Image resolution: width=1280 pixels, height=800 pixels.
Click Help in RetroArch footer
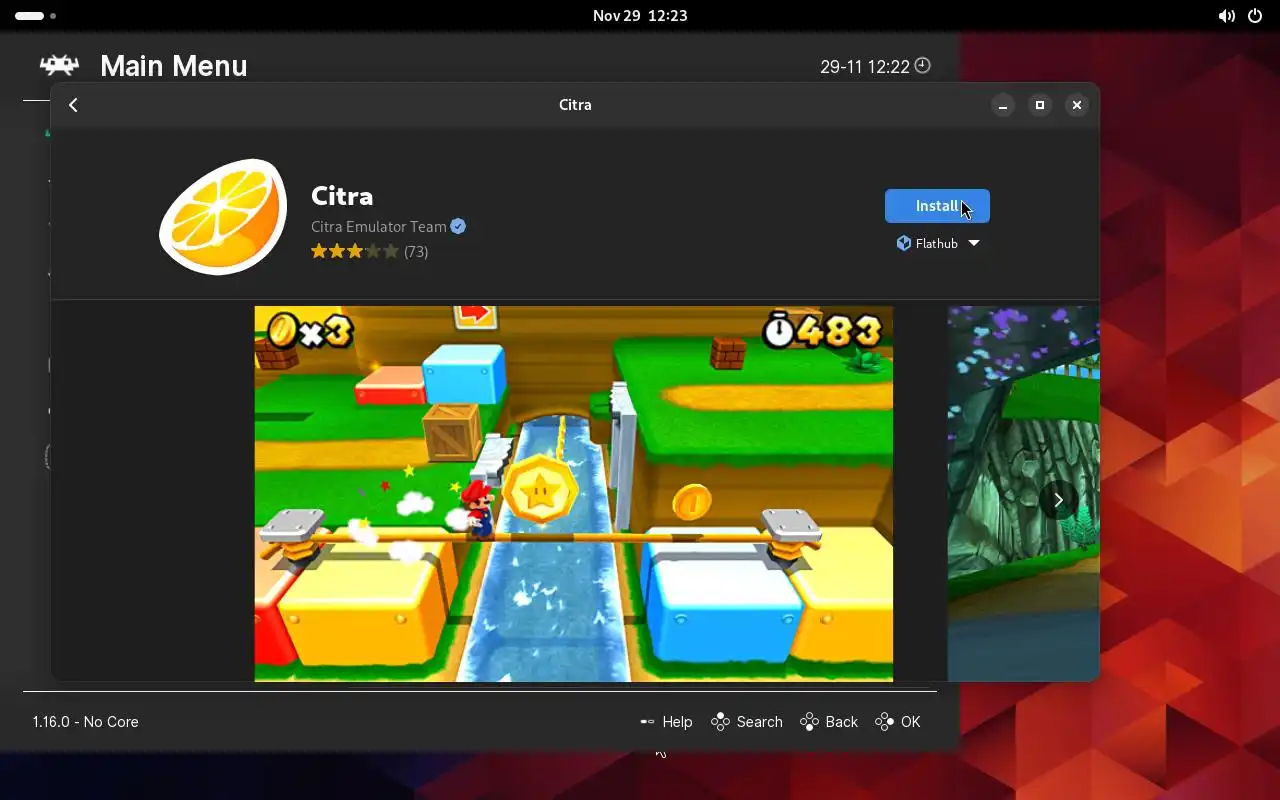point(666,722)
